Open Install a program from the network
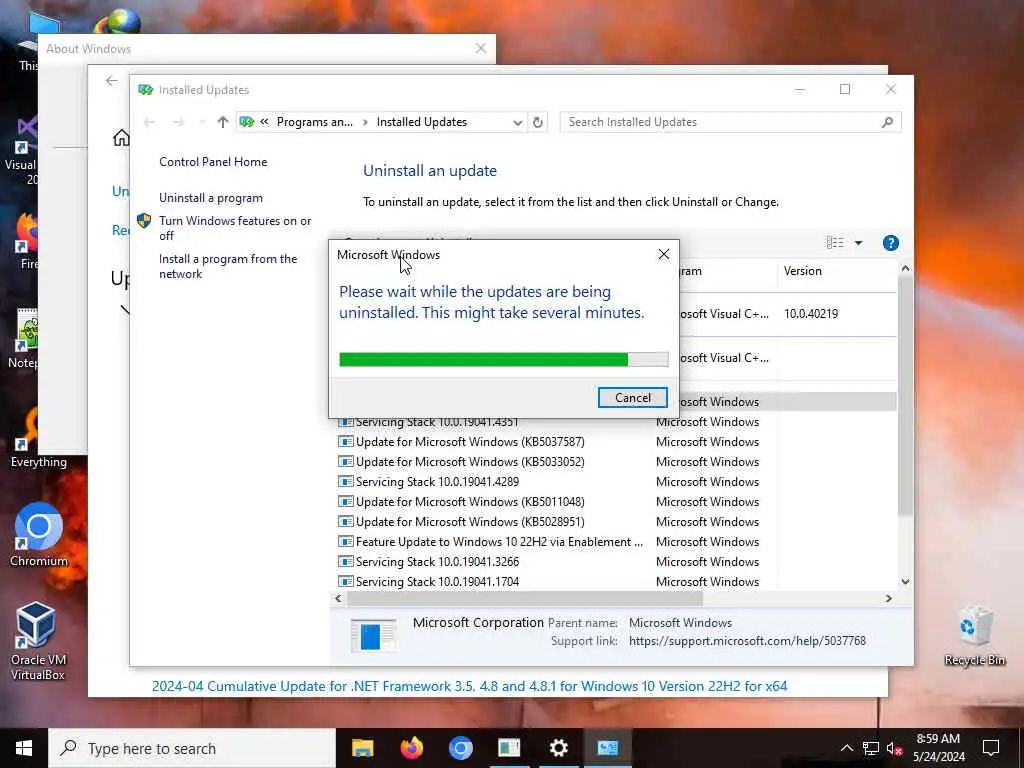Viewport: 1024px width, 768px height. [228, 266]
